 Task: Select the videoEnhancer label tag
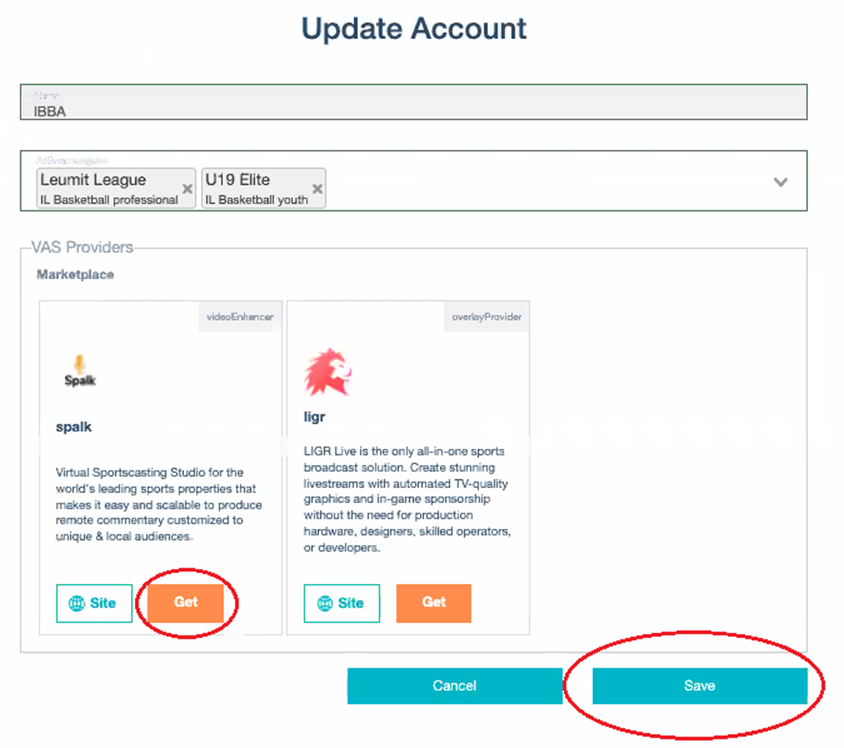pos(240,317)
